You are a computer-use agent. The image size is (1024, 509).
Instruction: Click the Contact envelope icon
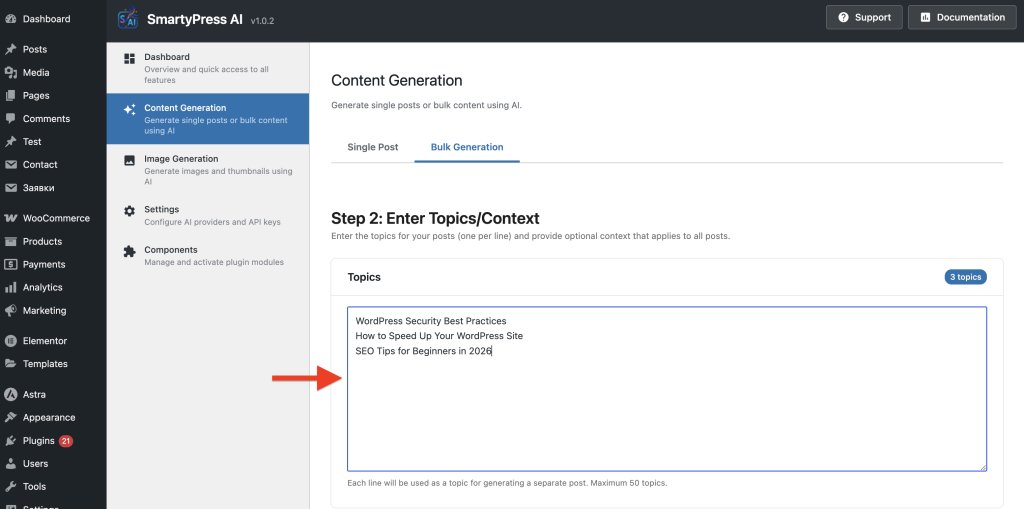point(10,165)
